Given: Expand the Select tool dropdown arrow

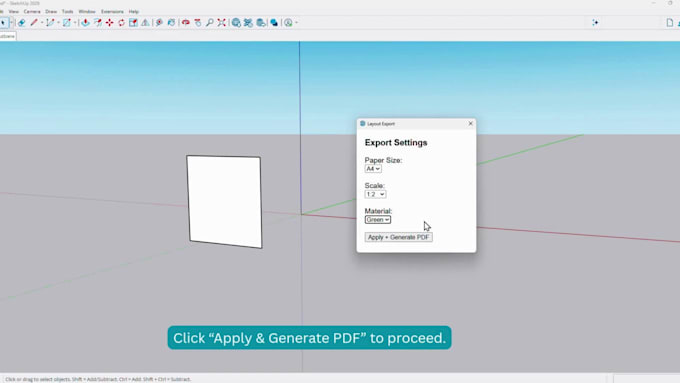Looking at the screenshot, I should click(x=11, y=23).
